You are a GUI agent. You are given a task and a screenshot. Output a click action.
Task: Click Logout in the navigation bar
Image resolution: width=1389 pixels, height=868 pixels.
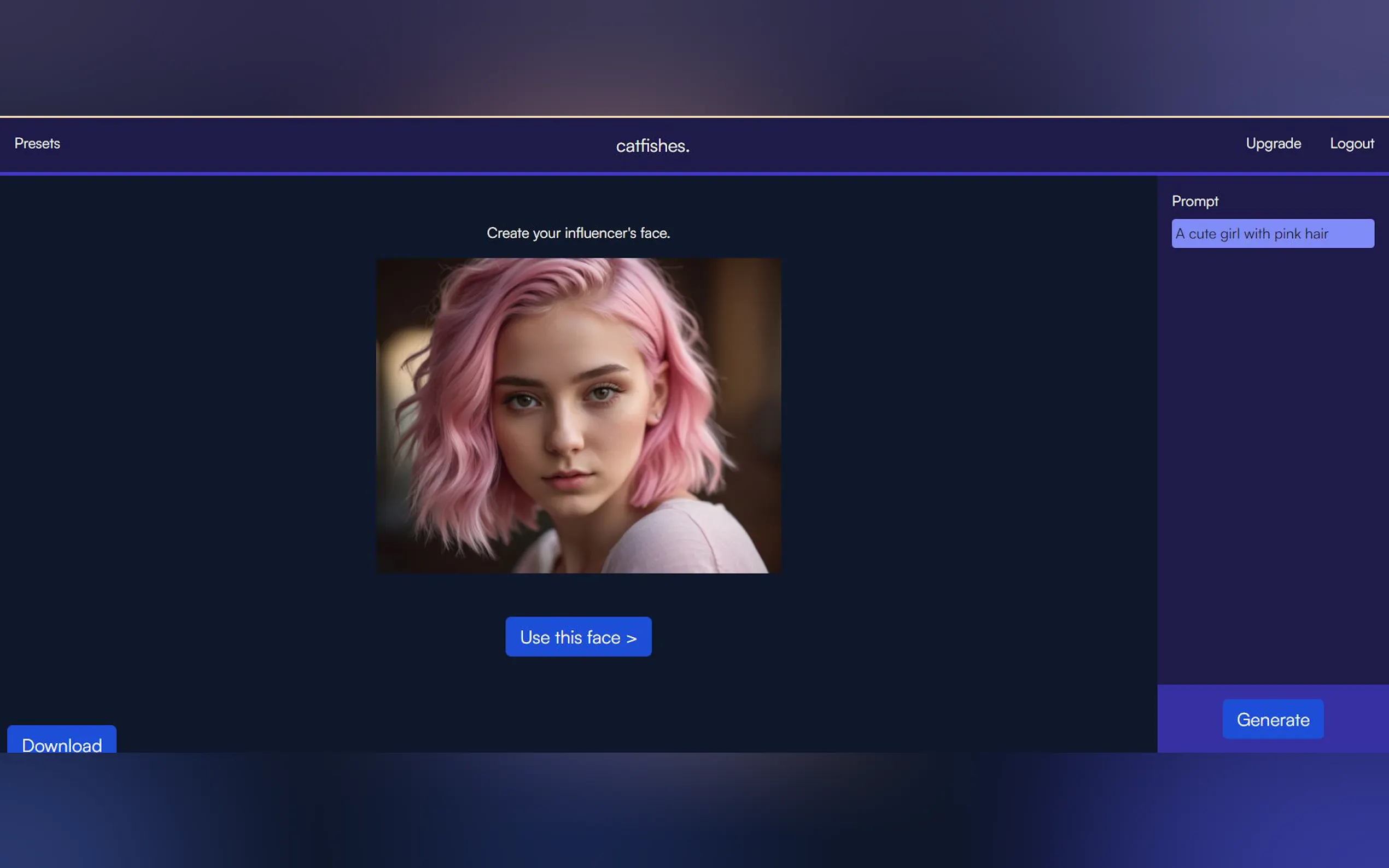click(1351, 144)
